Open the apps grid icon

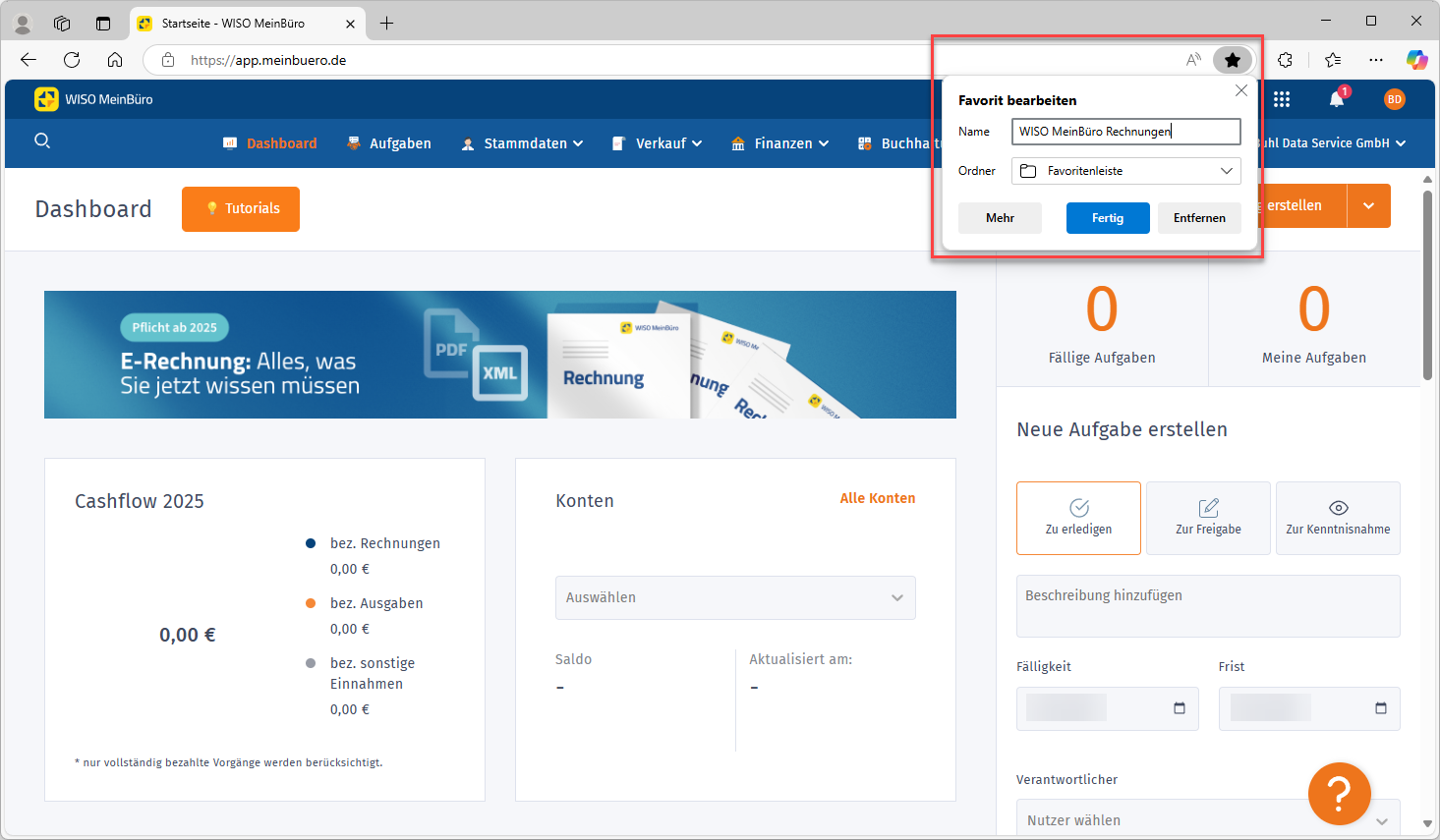point(1282,99)
